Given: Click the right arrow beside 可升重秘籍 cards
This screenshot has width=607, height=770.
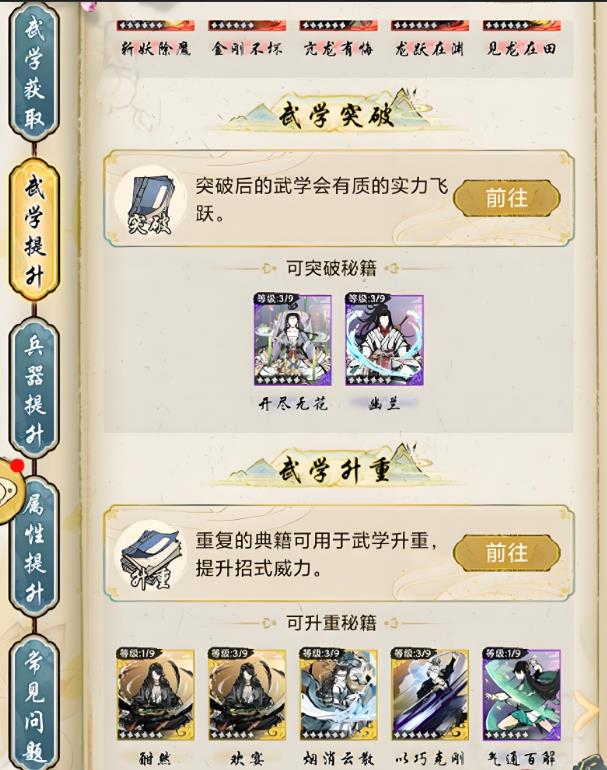Looking at the screenshot, I should pos(587,709).
